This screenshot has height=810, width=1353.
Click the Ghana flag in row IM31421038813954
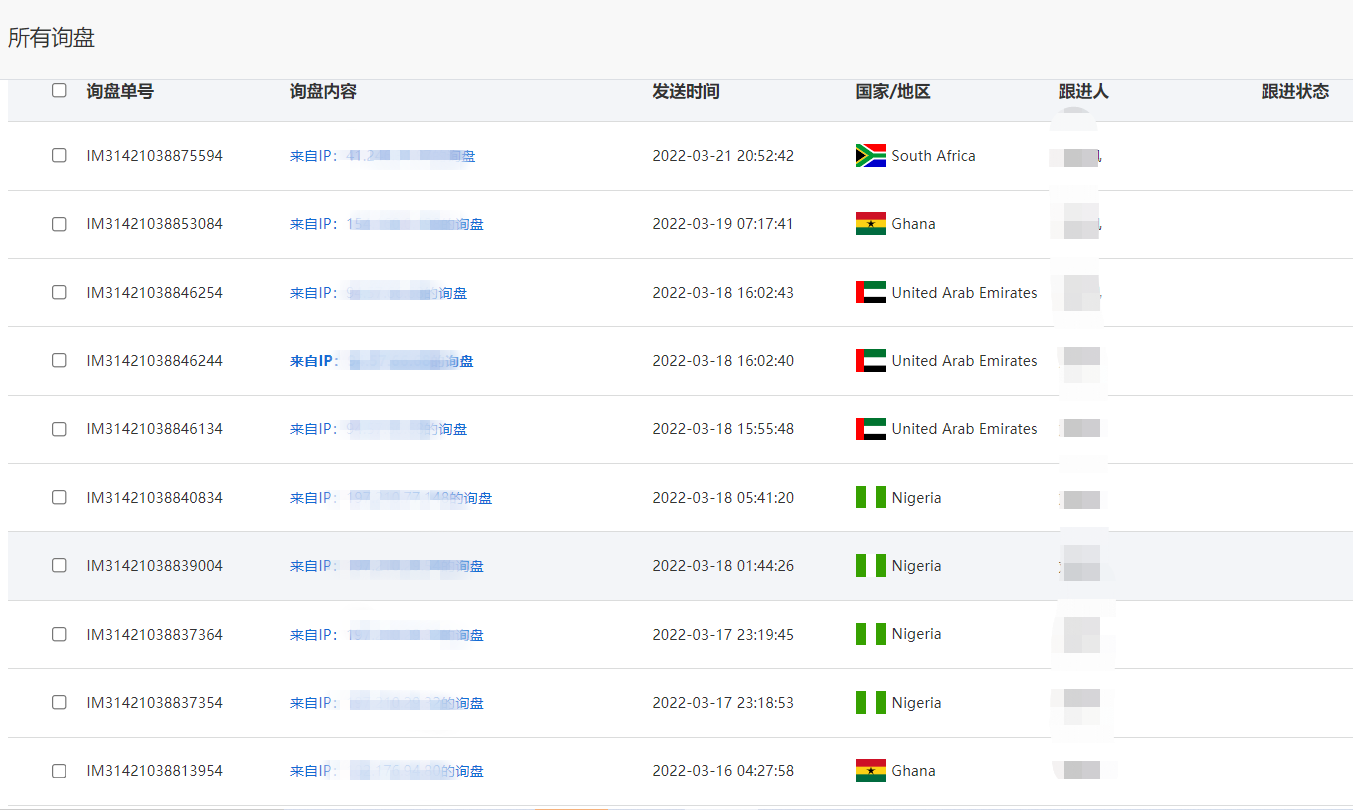click(870, 771)
